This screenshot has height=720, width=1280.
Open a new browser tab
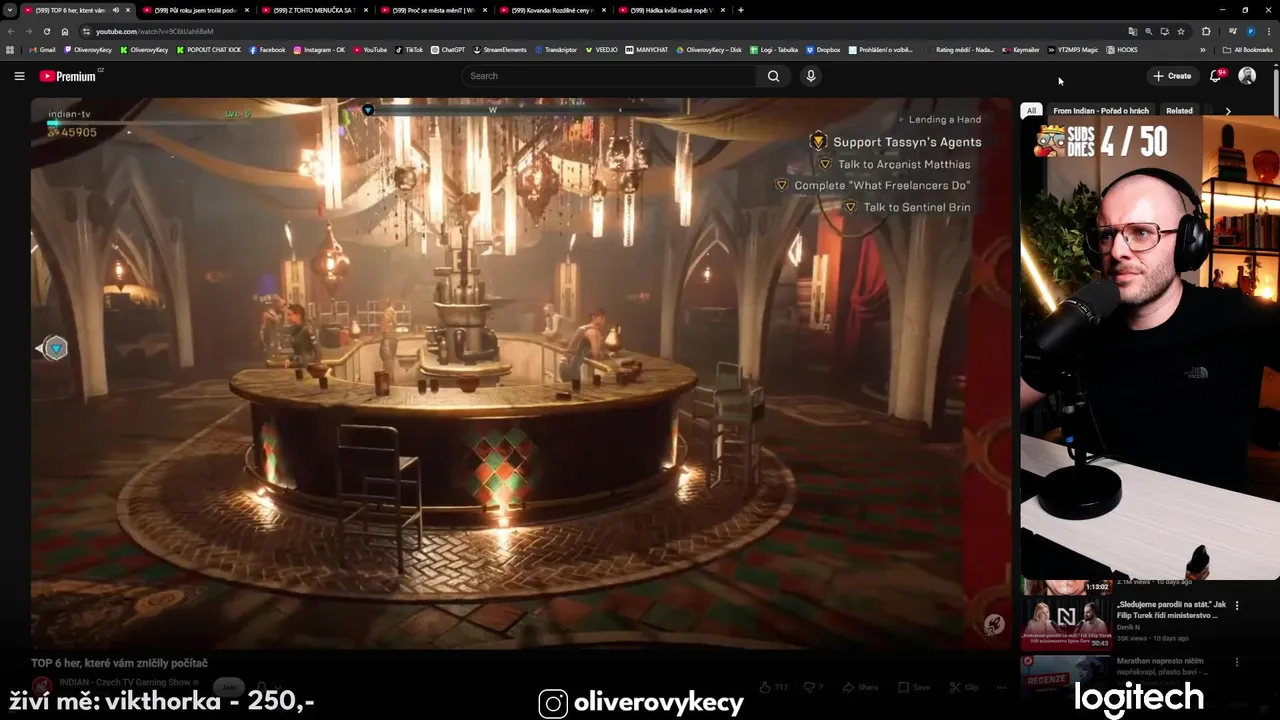coord(740,10)
